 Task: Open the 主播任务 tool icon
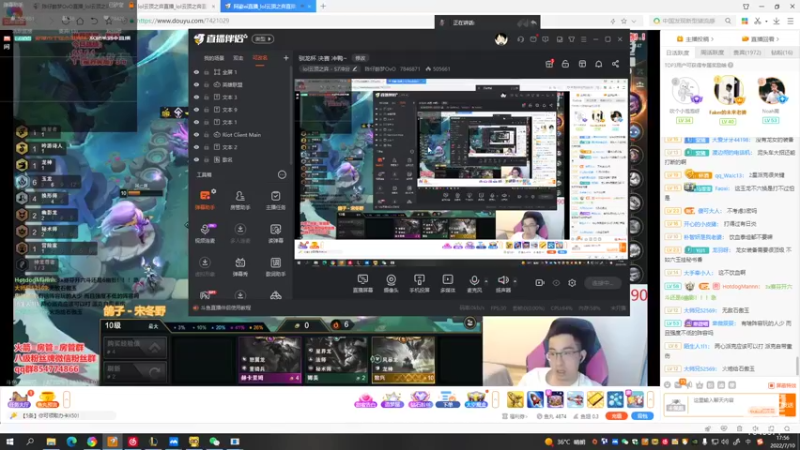(x=276, y=199)
